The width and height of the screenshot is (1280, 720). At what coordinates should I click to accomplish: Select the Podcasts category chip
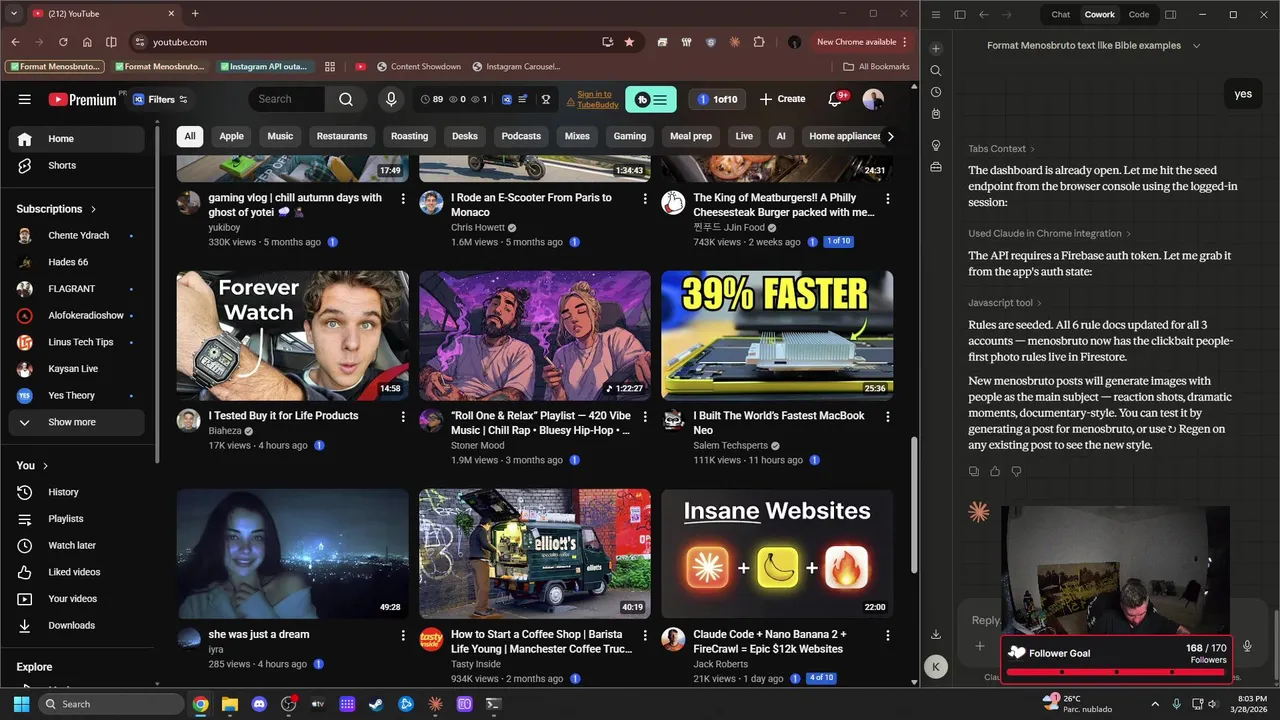point(521,136)
